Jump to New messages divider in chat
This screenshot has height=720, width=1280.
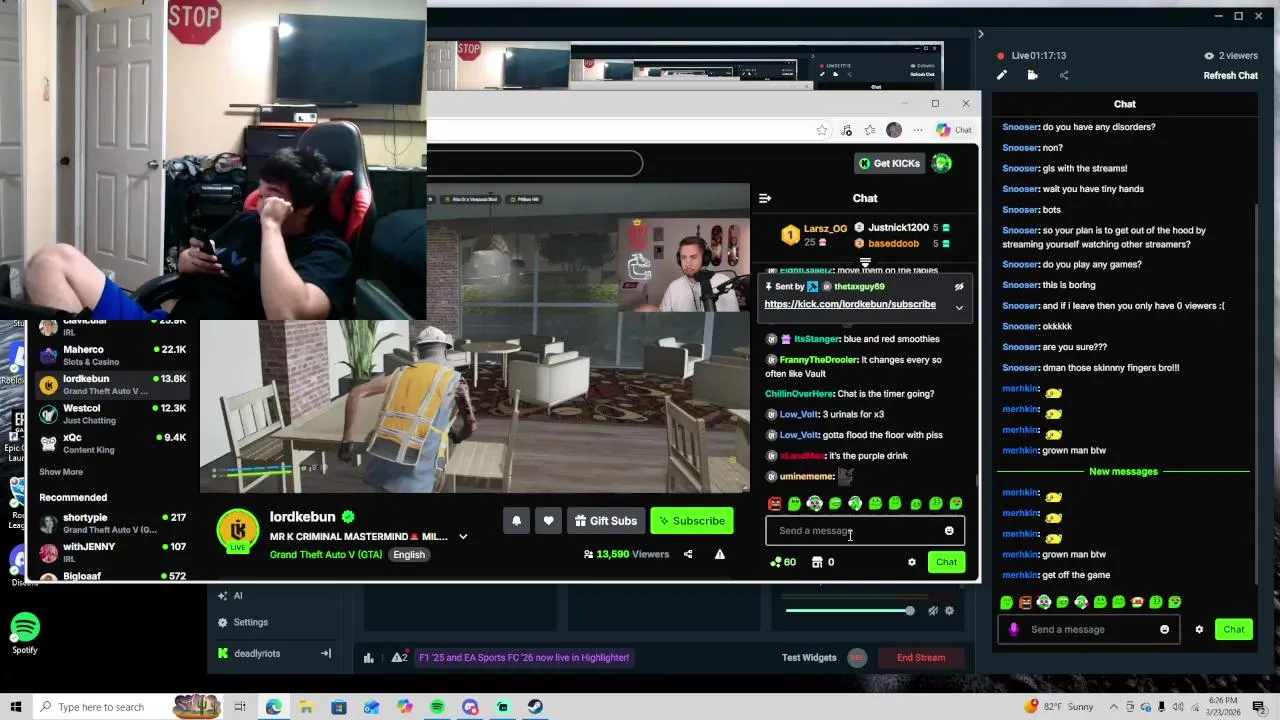(x=1123, y=472)
